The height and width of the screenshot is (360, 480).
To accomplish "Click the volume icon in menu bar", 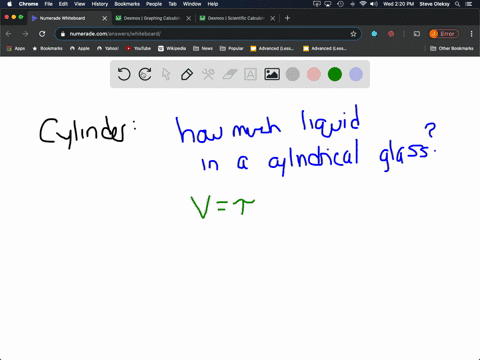I will pos(374,4).
